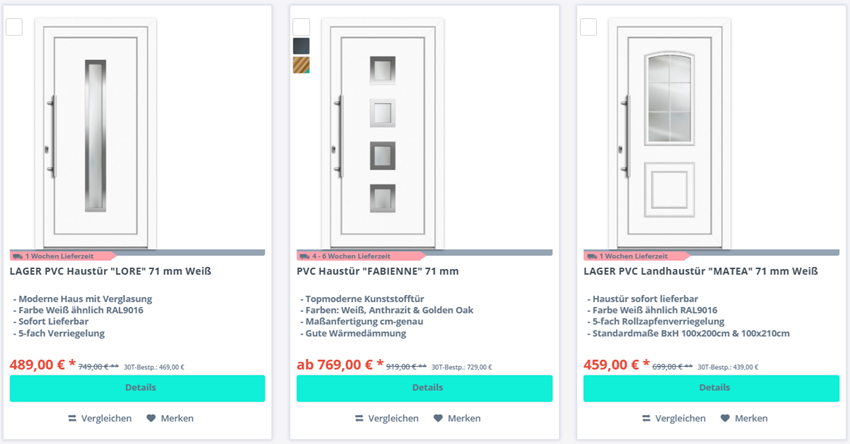Click compare icon under MATEA door
850x444 pixels.
tap(647, 418)
